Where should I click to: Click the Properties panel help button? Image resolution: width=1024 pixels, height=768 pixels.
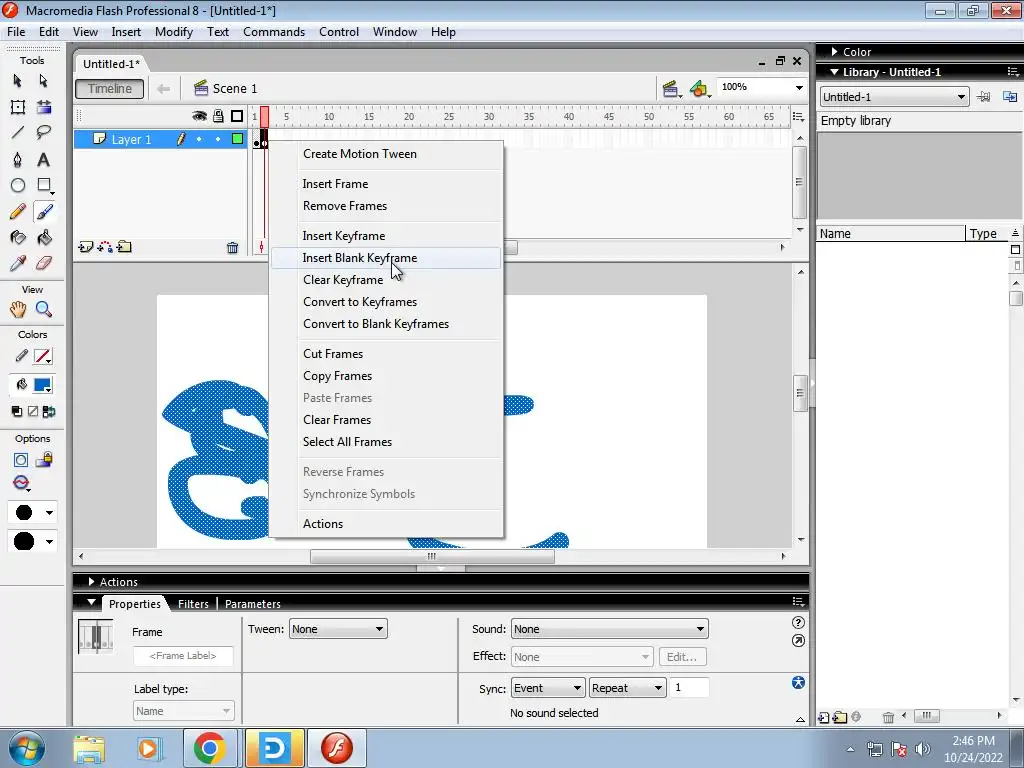798,622
